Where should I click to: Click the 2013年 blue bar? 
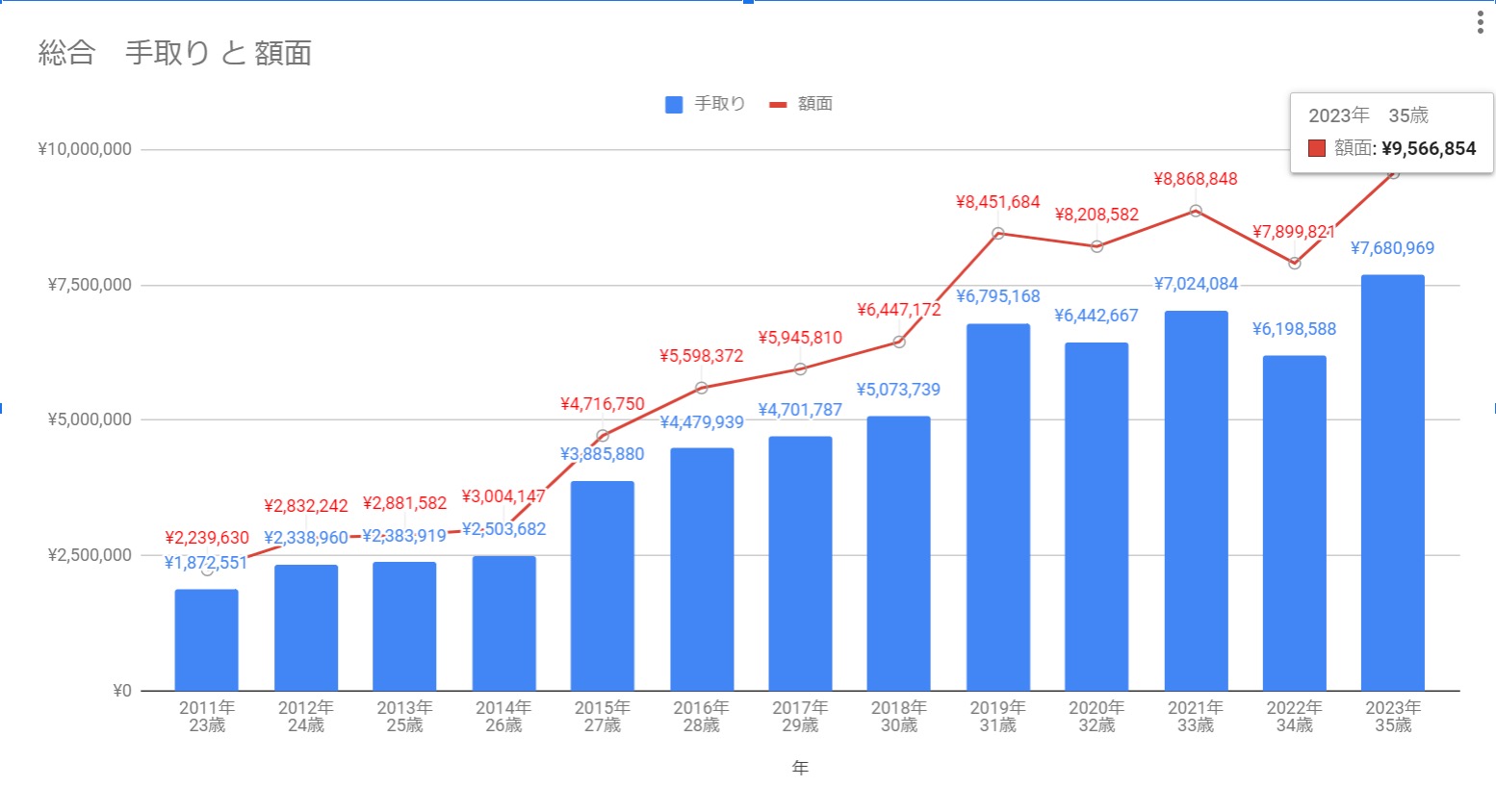click(x=404, y=626)
